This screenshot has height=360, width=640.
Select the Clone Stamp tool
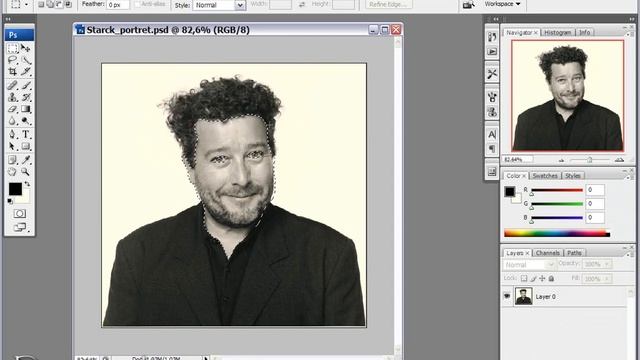pyautogui.click(x=13, y=97)
